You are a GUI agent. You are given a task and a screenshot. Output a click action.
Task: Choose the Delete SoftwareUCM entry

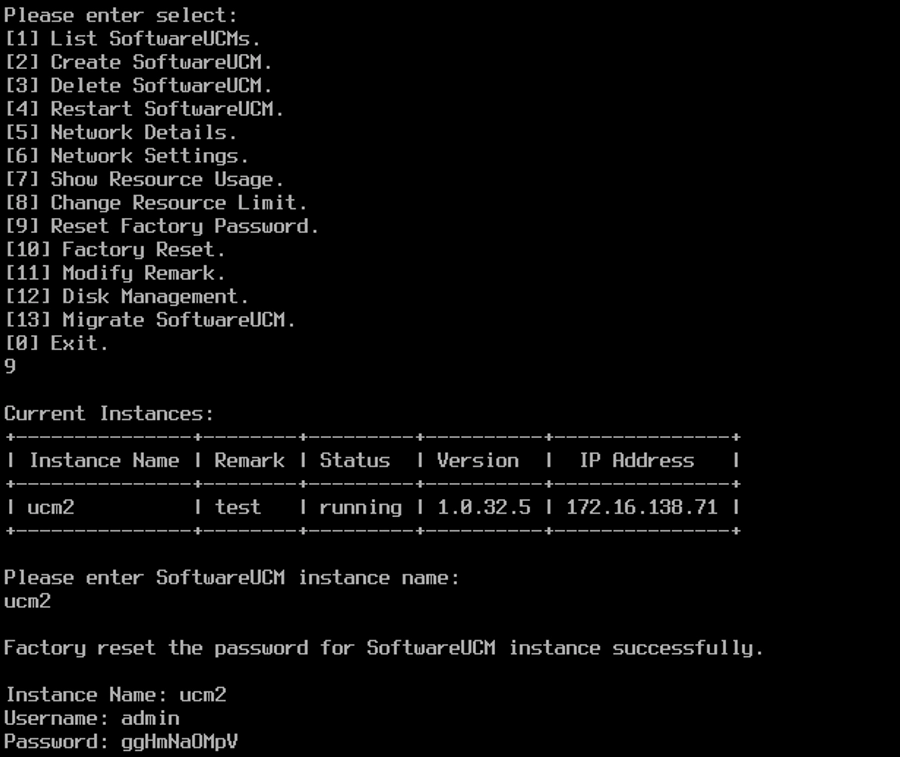coord(138,86)
